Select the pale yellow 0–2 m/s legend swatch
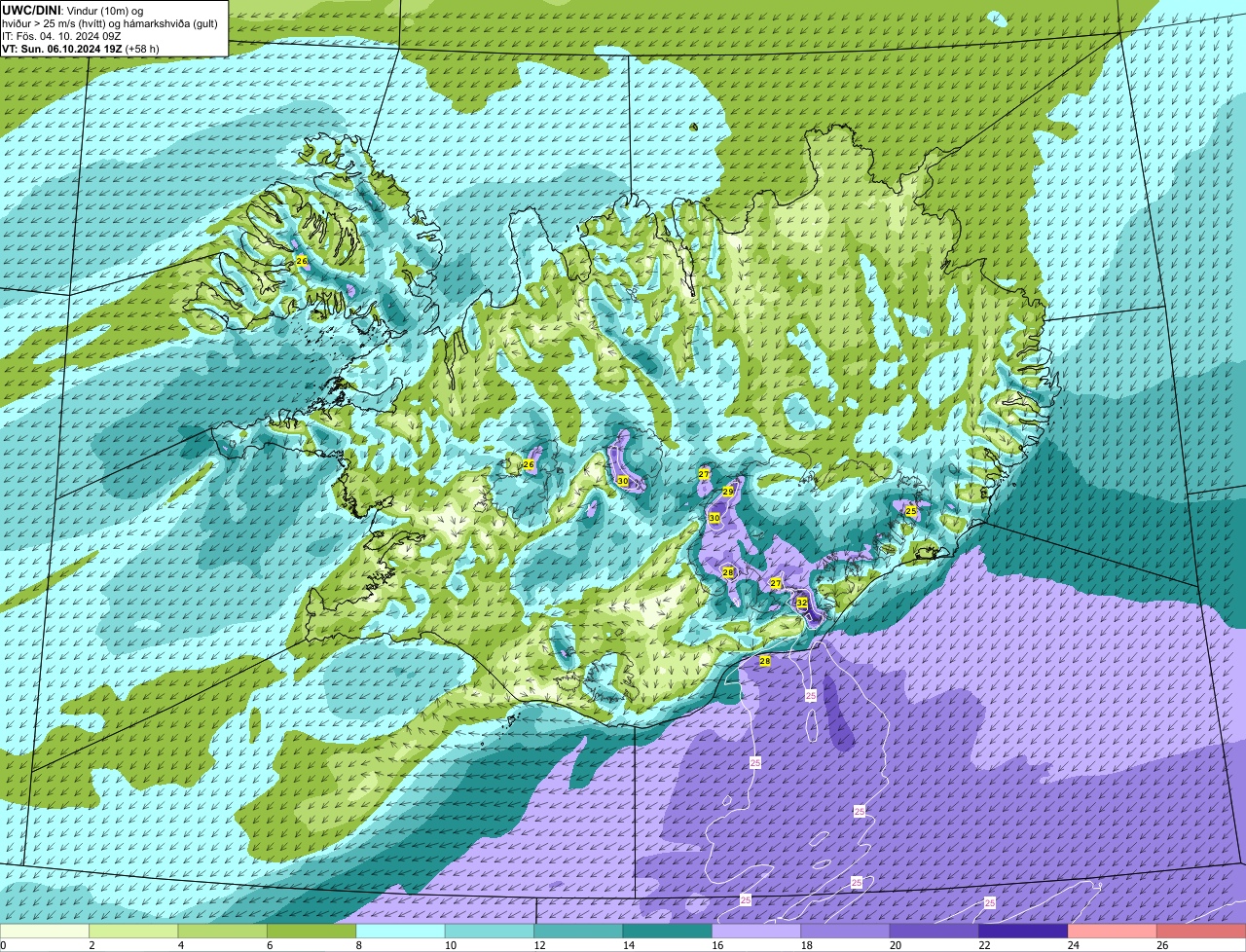This screenshot has height=952, width=1246. point(45,932)
